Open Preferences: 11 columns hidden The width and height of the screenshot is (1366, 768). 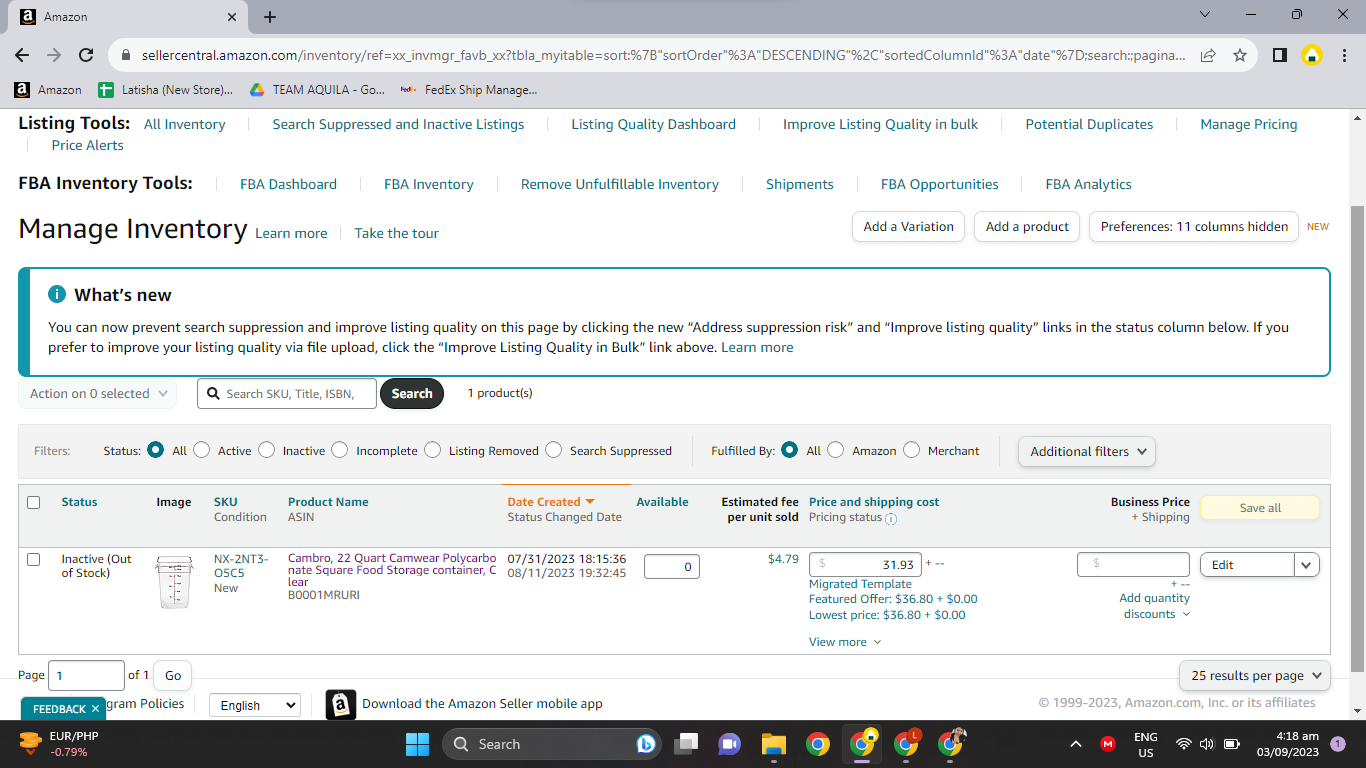click(x=1194, y=227)
